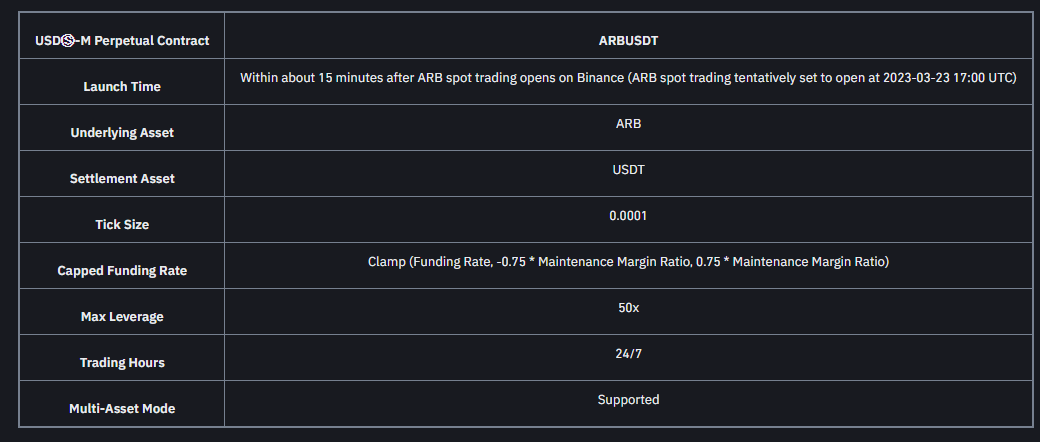
Task: Click the Multi-Asset Mode row label
Action: (122, 409)
